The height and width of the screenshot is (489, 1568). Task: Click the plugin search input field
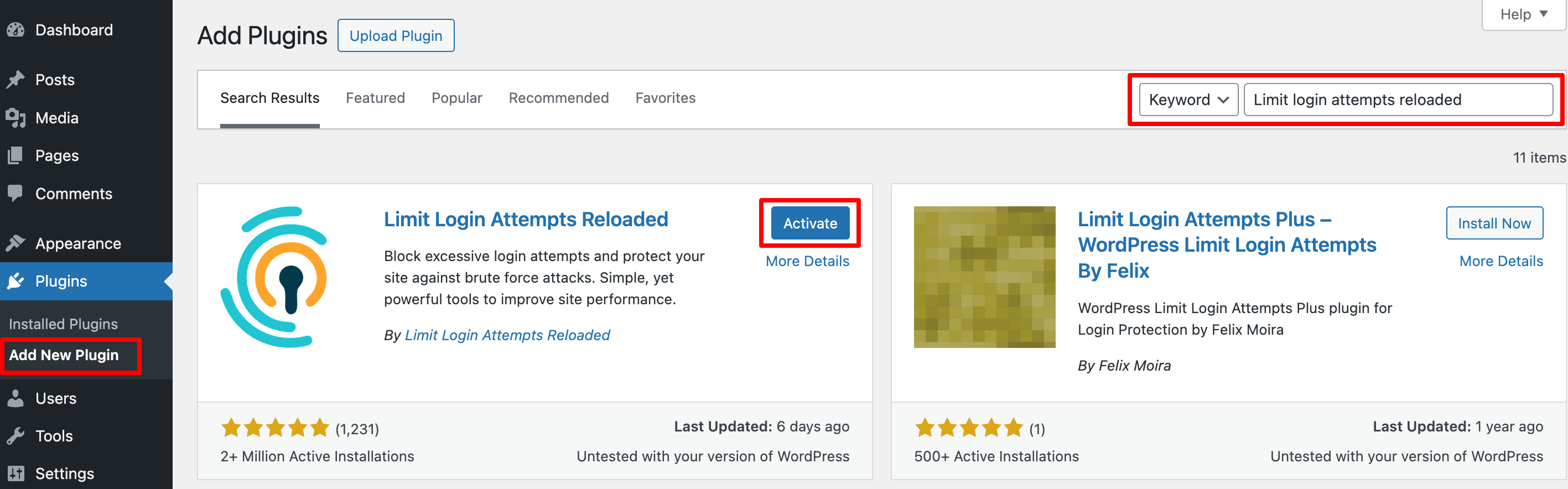(1398, 100)
